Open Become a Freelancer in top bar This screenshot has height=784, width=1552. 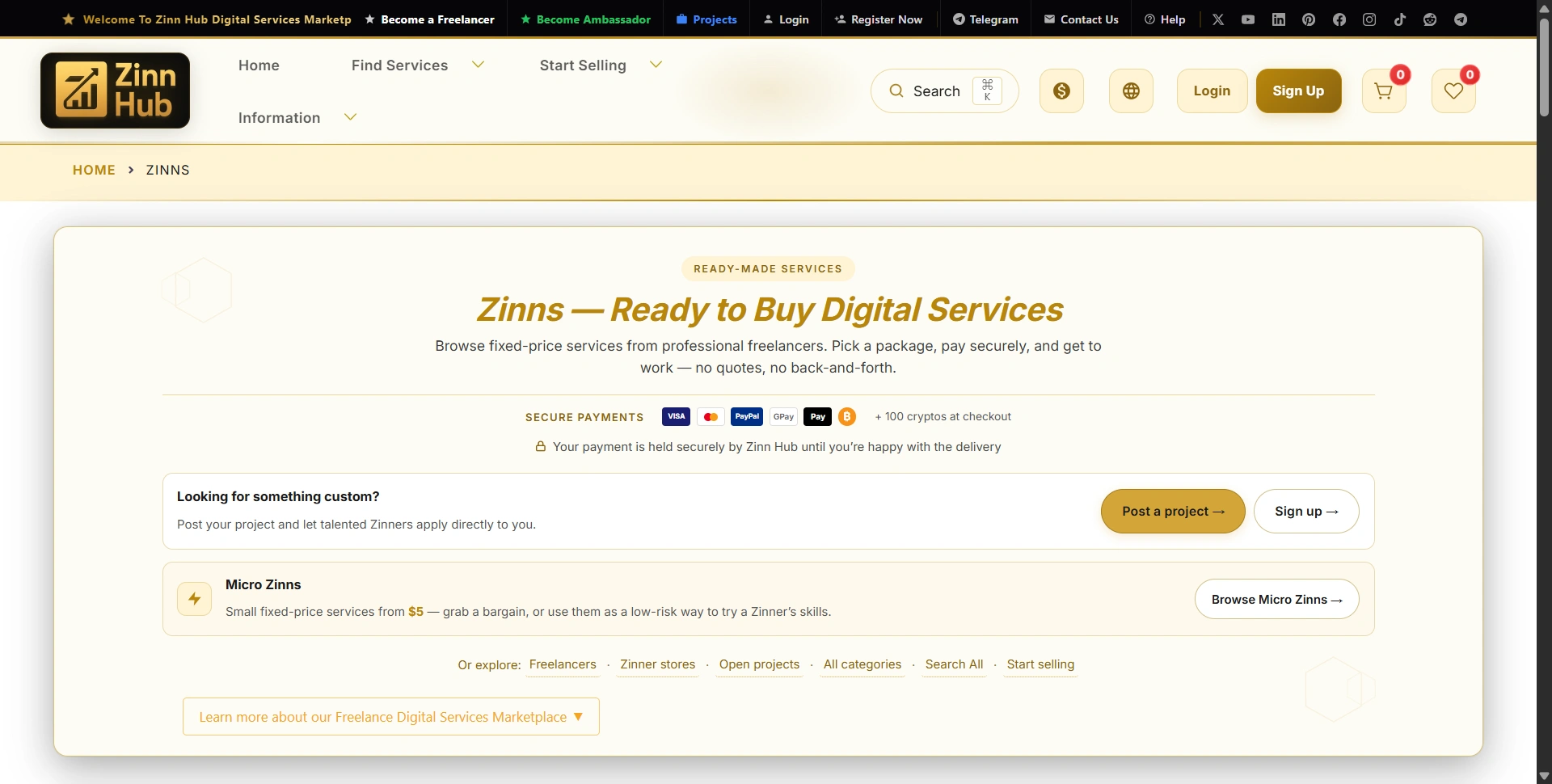(x=429, y=19)
